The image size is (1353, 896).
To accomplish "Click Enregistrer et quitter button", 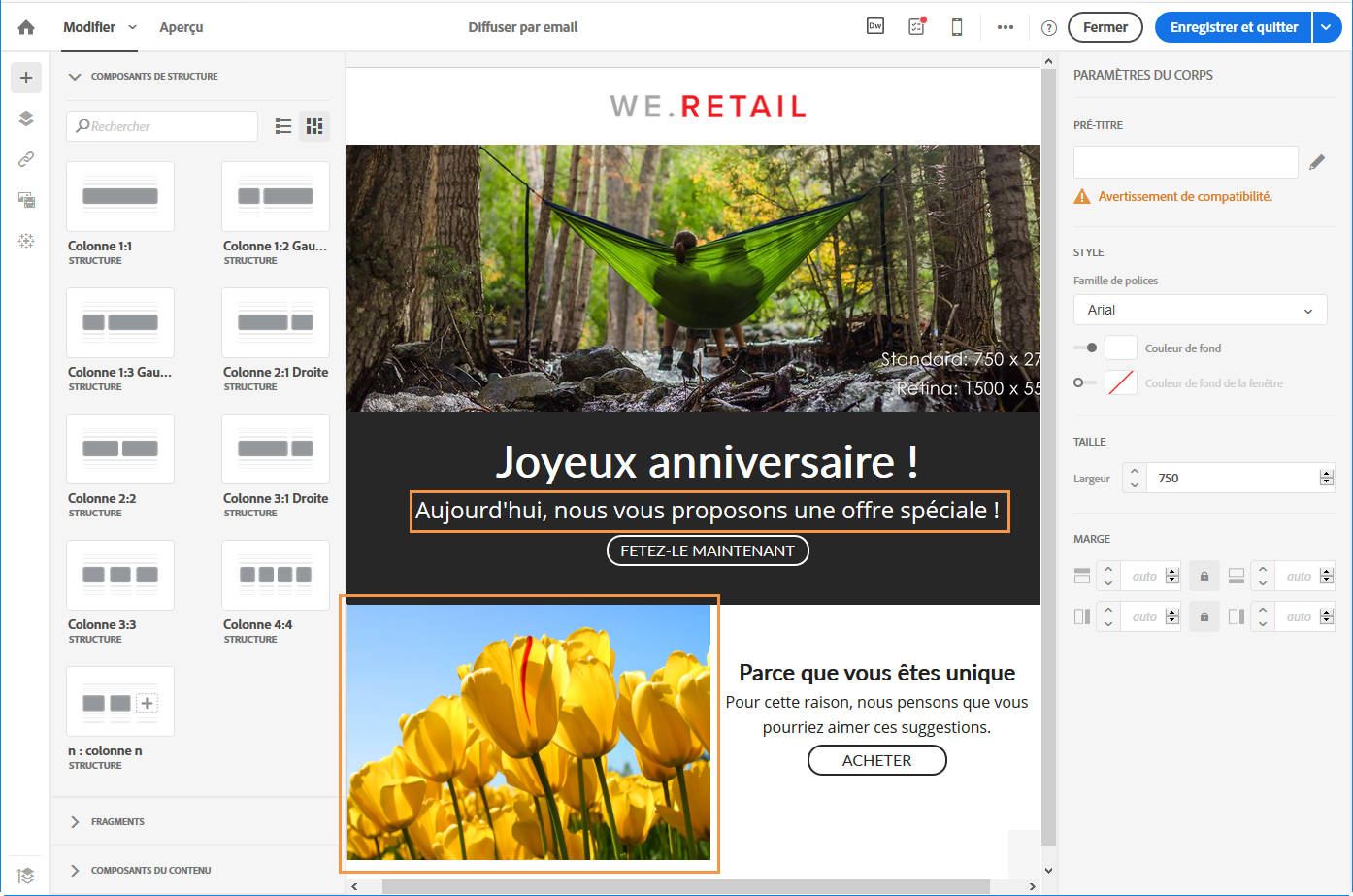I will (x=1234, y=27).
